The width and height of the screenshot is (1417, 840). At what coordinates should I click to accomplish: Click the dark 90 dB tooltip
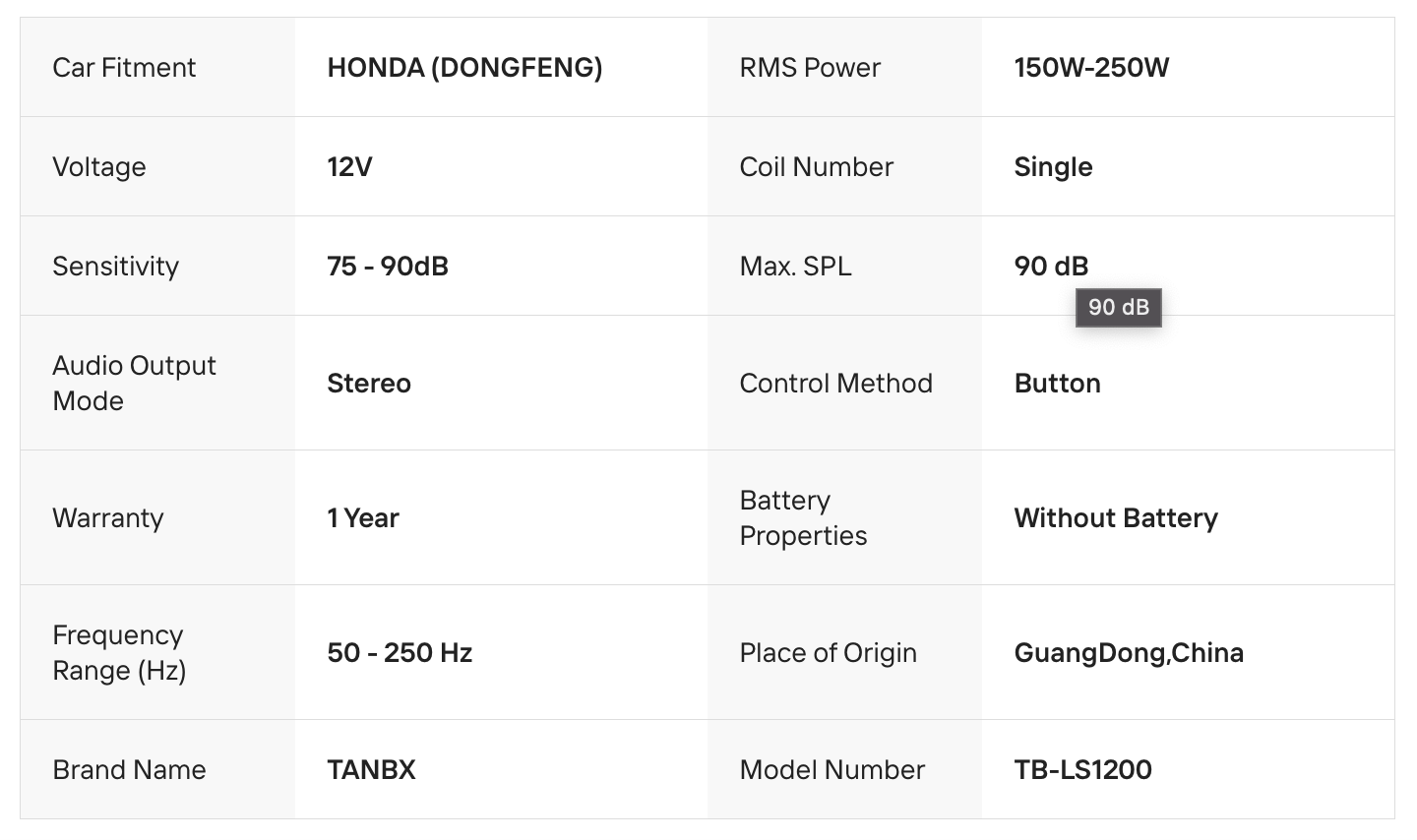tap(1118, 308)
